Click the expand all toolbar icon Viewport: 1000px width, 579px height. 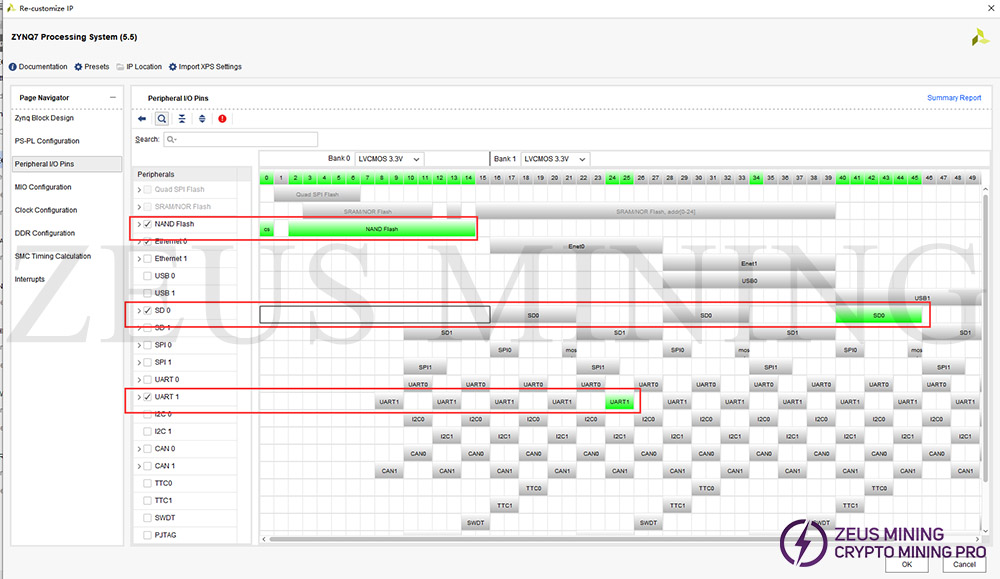click(202, 118)
